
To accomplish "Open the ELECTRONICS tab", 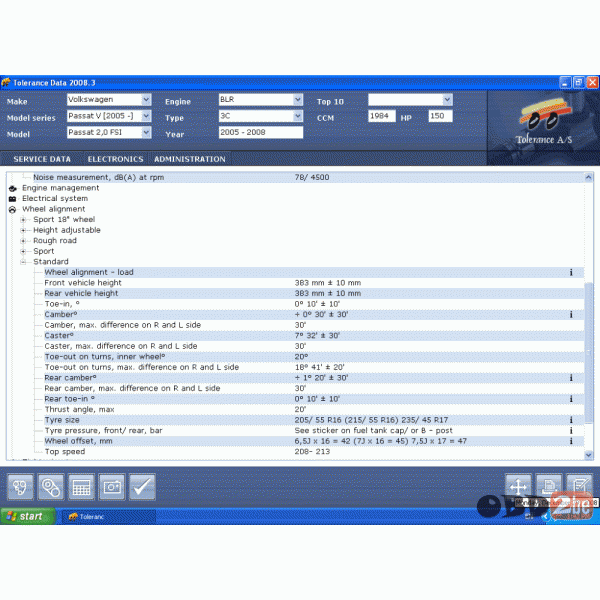I will click(x=115, y=159).
